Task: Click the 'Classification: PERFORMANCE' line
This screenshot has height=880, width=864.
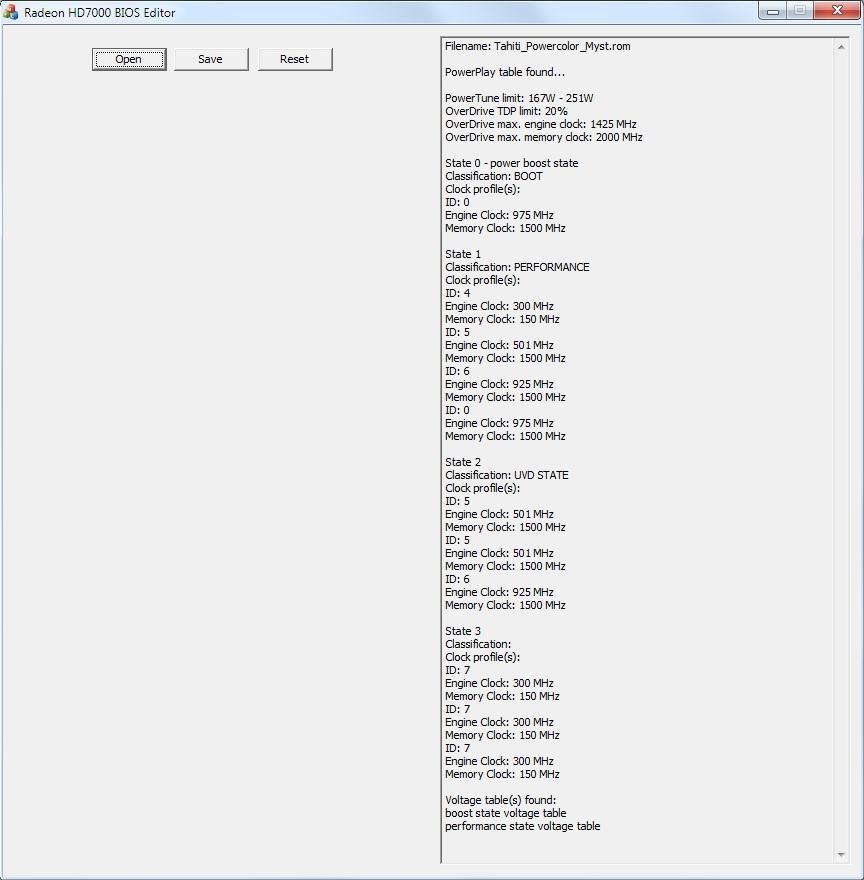Action: [517, 267]
